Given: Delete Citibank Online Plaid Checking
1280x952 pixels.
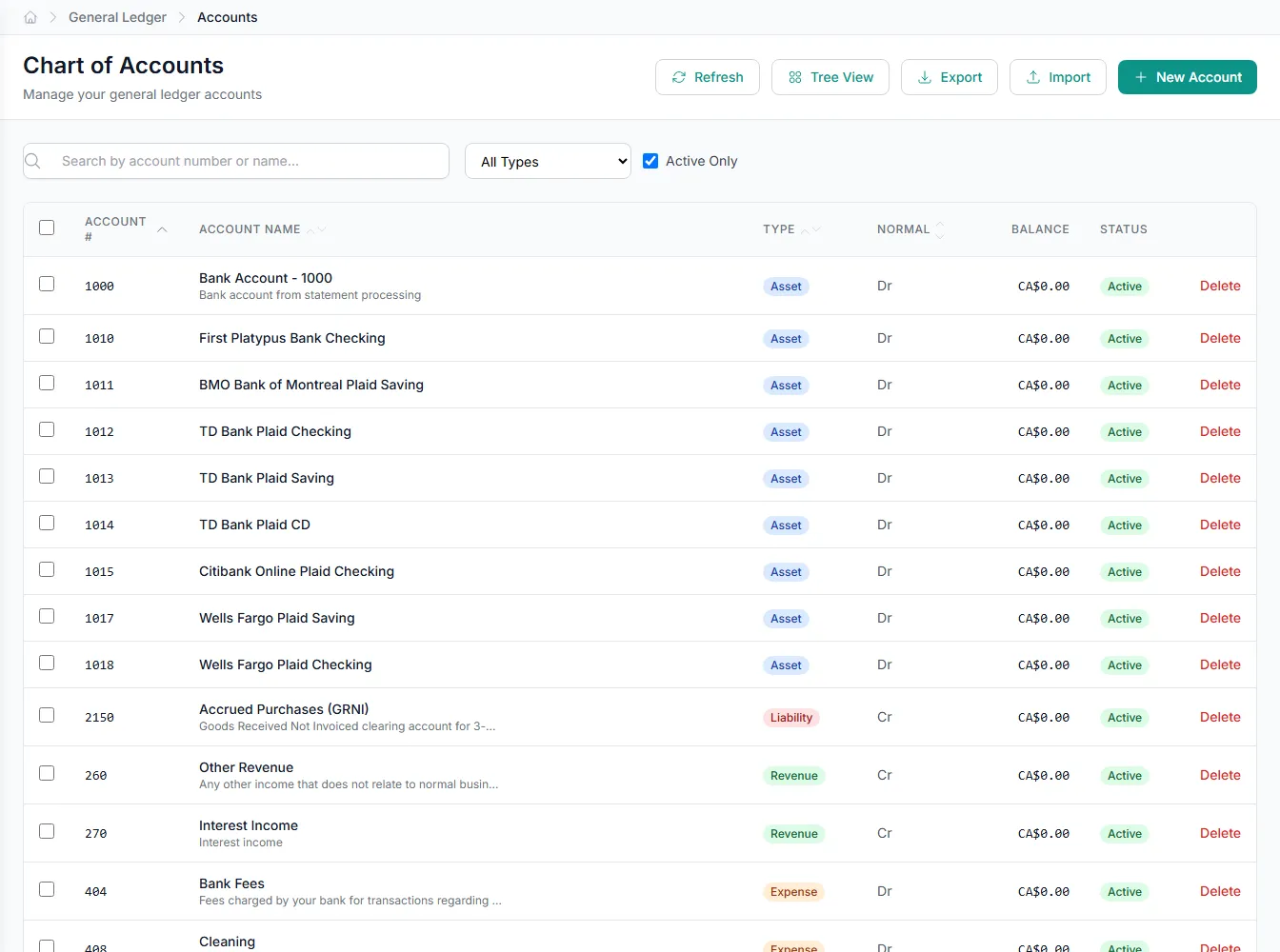Looking at the screenshot, I should [1220, 571].
